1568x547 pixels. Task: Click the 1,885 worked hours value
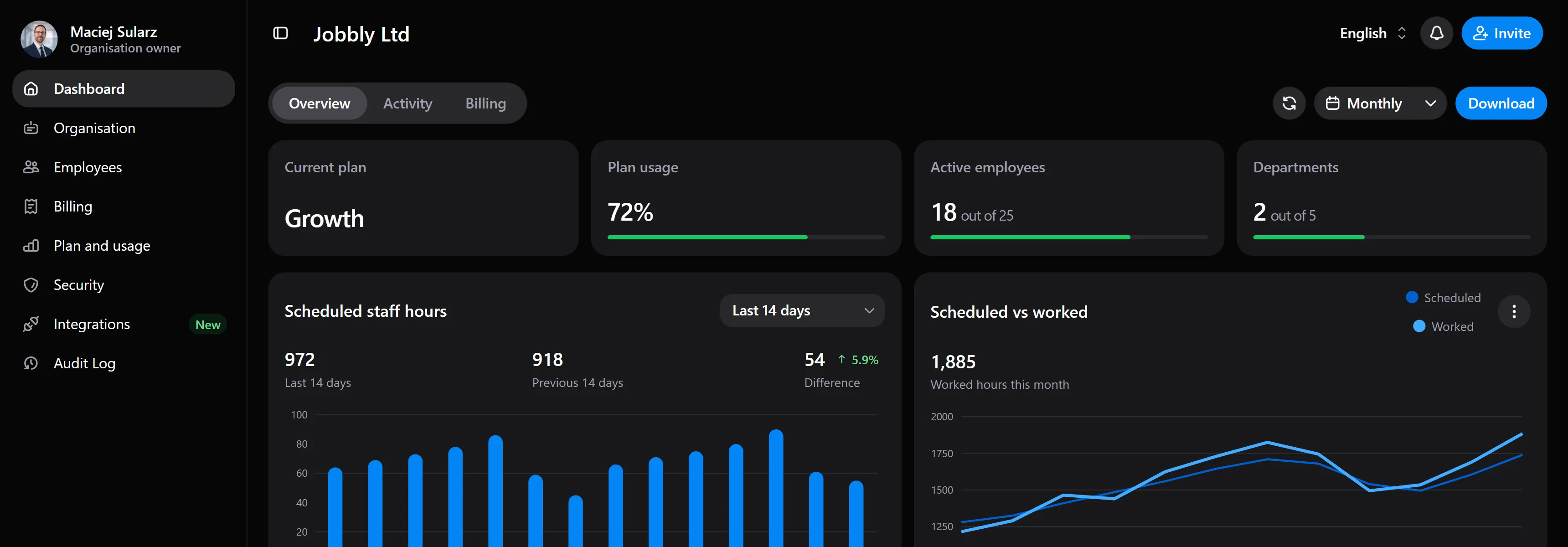[x=953, y=362]
